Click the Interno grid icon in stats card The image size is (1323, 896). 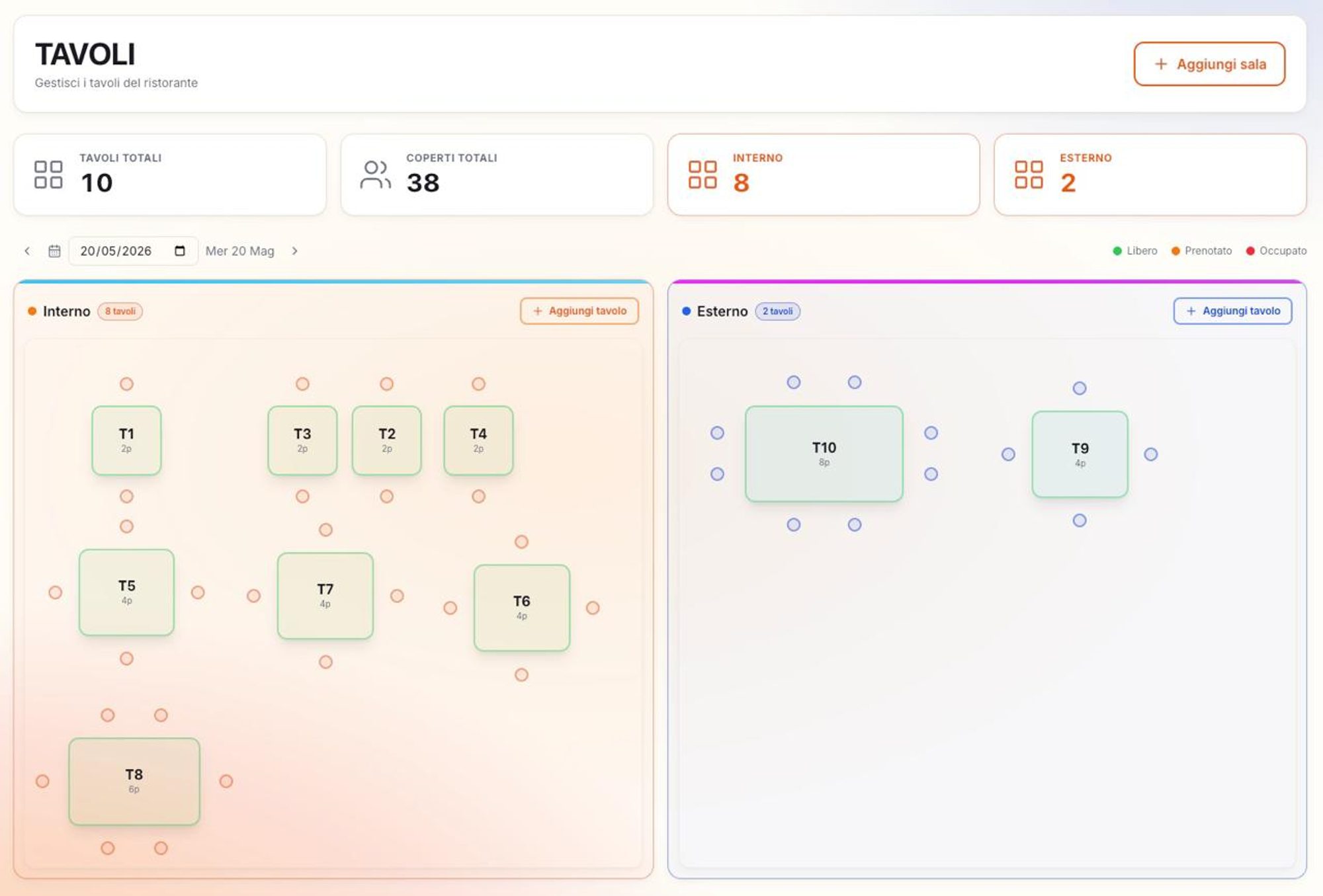tap(703, 175)
